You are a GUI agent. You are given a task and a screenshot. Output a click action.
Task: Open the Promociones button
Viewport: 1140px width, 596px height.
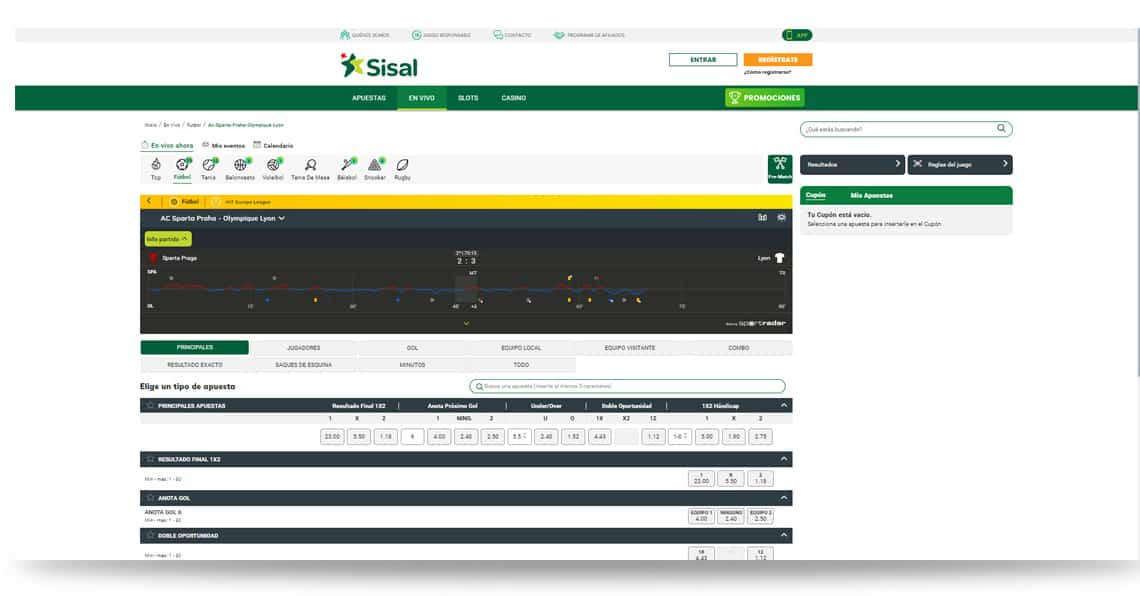[x=765, y=97]
